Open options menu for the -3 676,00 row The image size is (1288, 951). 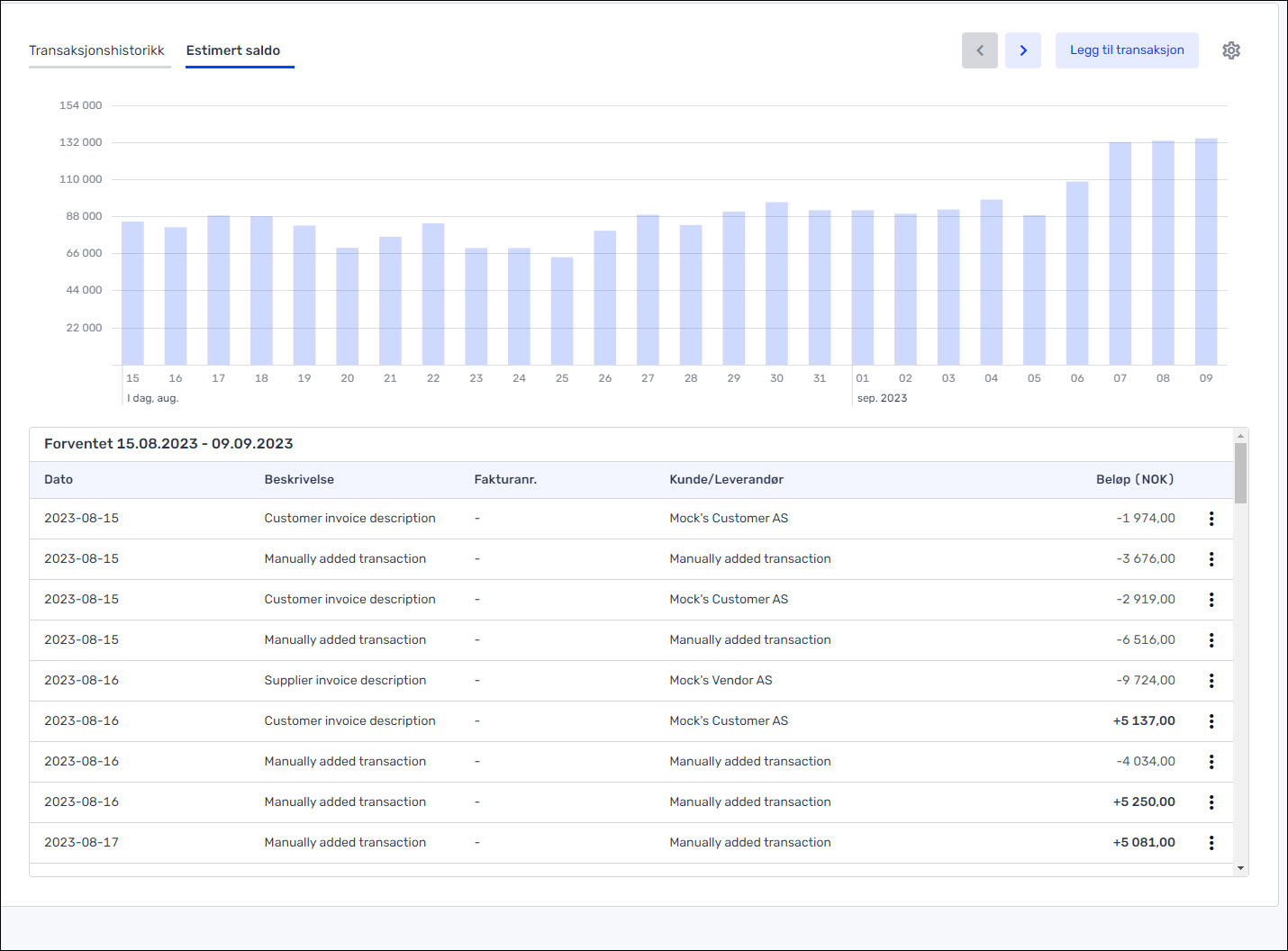click(1211, 559)
